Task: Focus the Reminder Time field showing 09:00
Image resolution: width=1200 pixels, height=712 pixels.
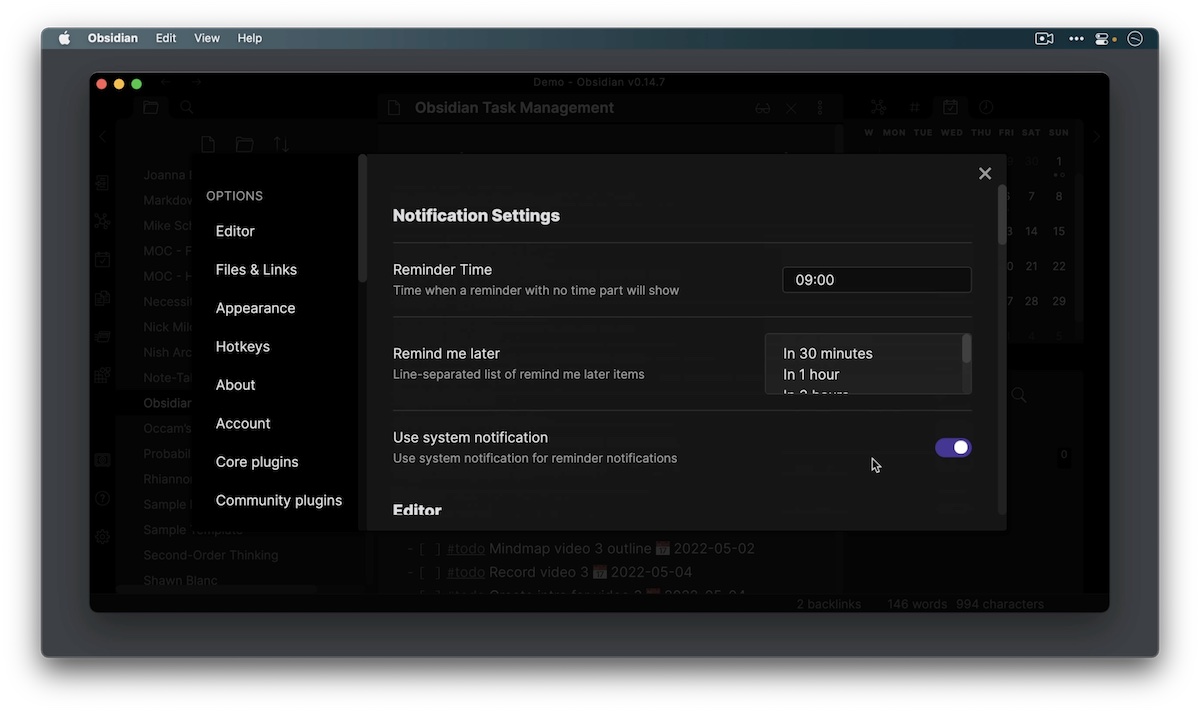Action: click(876, 280)
